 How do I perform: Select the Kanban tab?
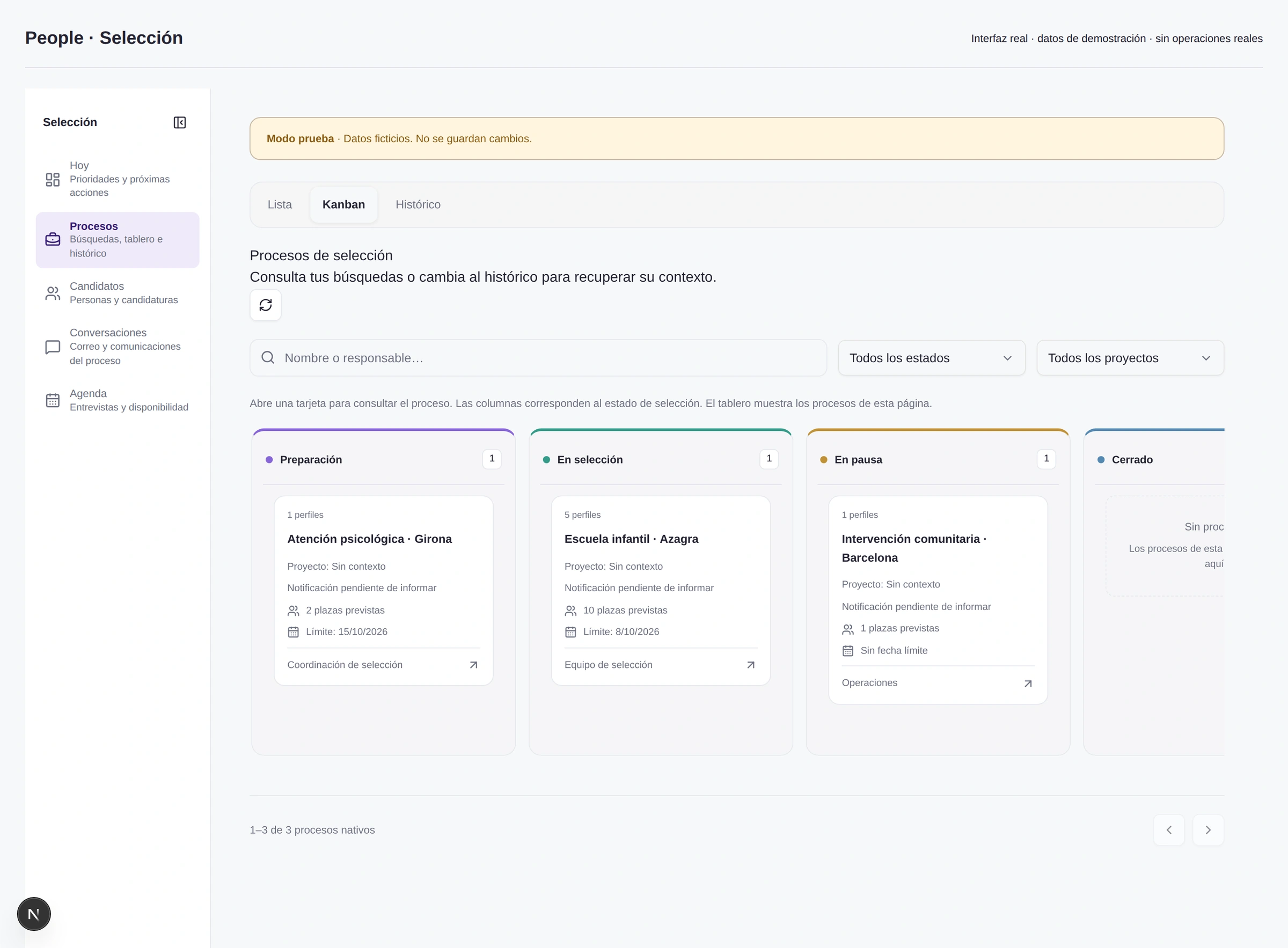(x=344, y=204)
